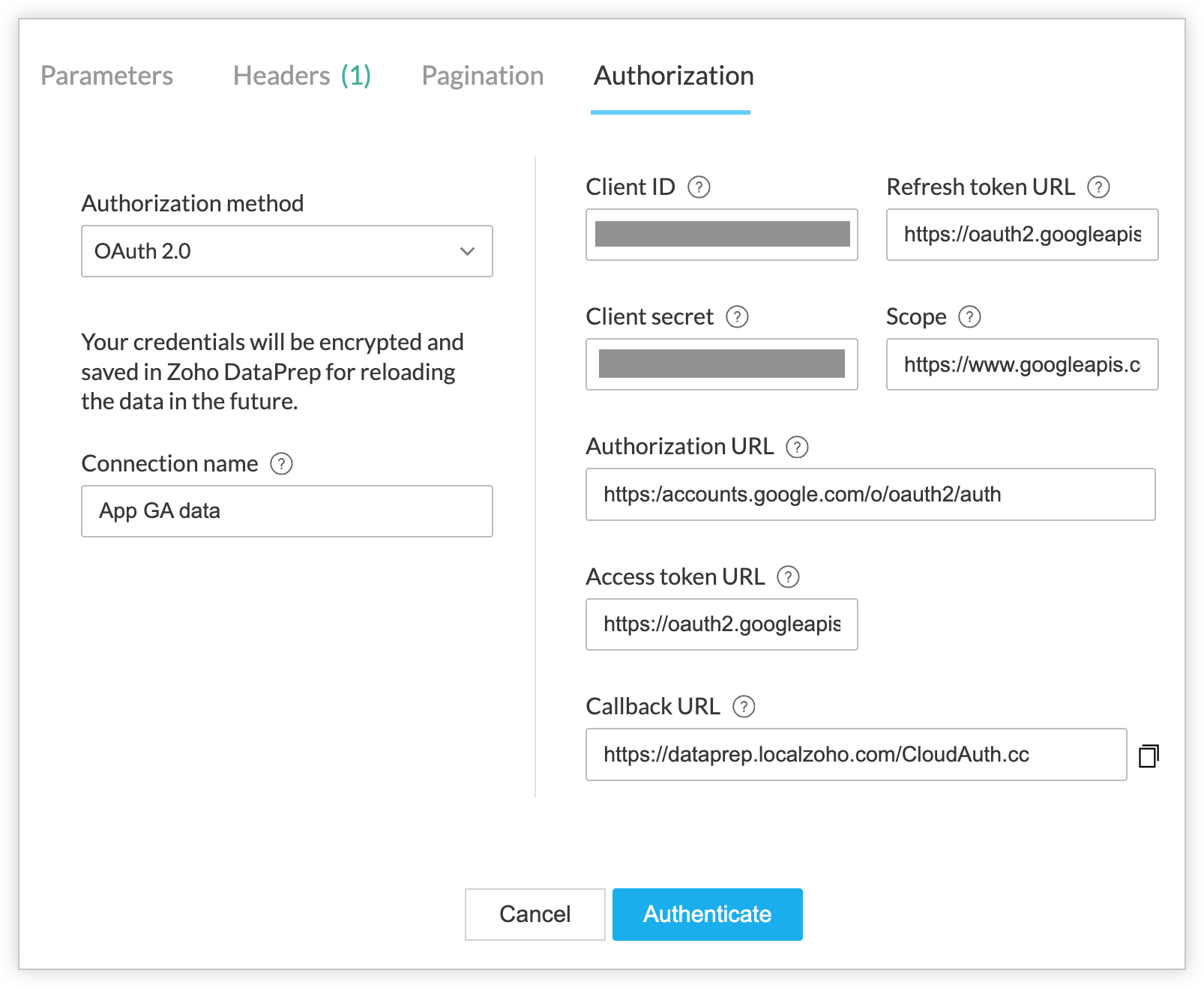
Task: Click into the Client ID field
Action: 721,235
